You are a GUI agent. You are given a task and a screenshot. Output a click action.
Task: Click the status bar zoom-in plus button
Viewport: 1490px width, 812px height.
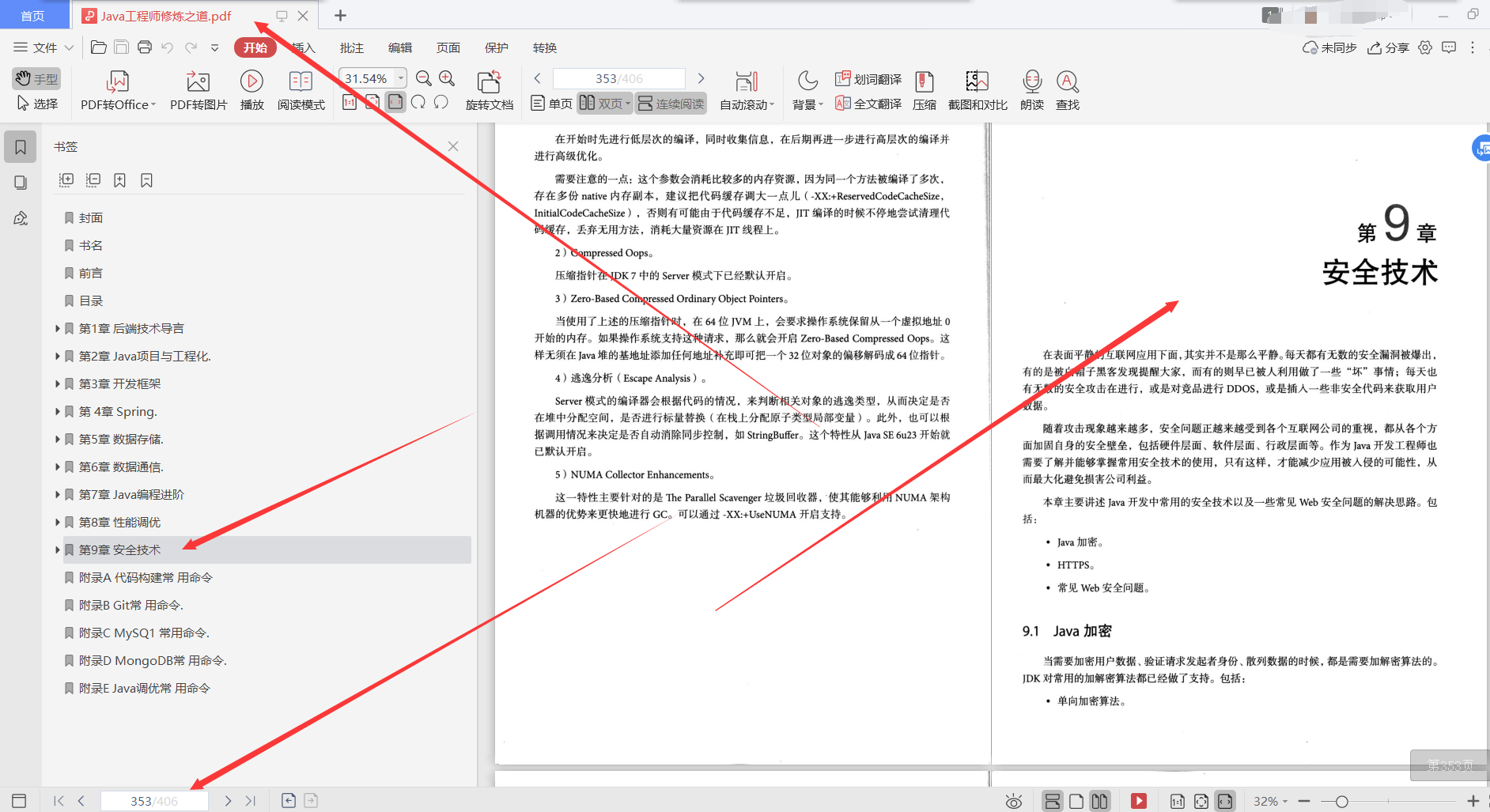pos(1473,801)
